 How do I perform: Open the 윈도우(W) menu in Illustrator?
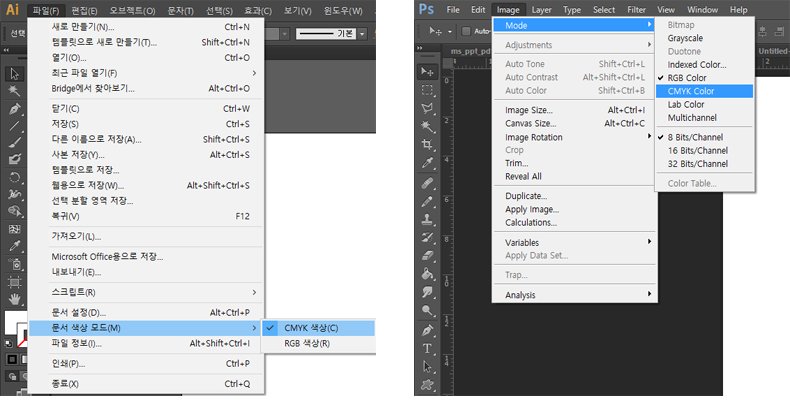coord(343,10)
